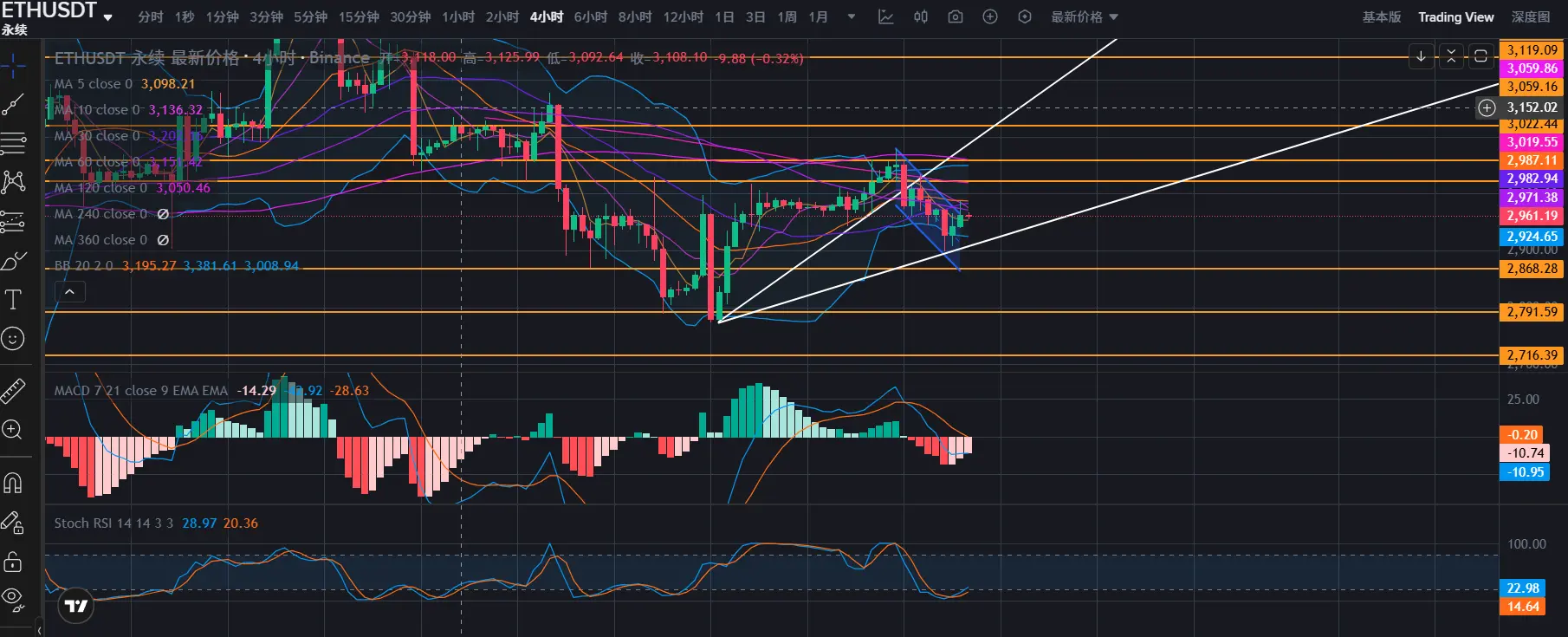Choose the 1周 timeframe
The width and height of the screenshot is (1568, 637).
pos(787,17)
